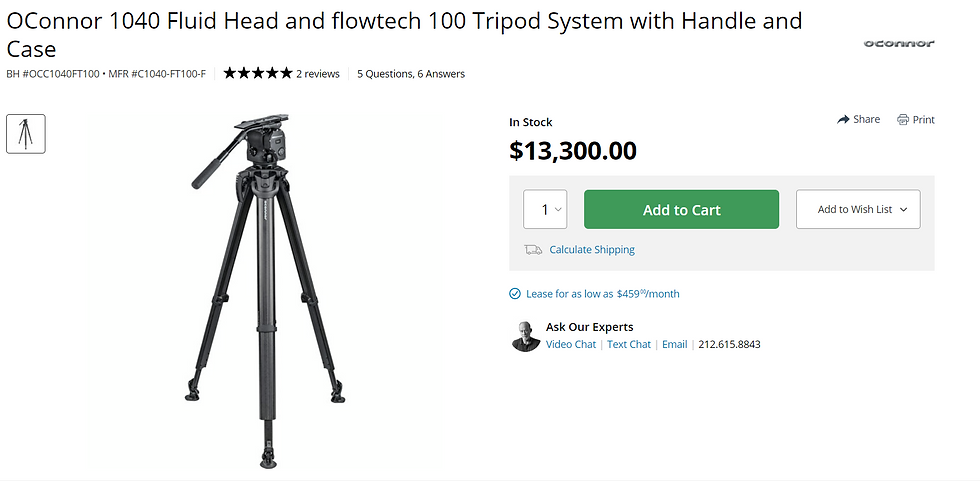Click the 212.615.8843 phone number

[x=729, y=345]
